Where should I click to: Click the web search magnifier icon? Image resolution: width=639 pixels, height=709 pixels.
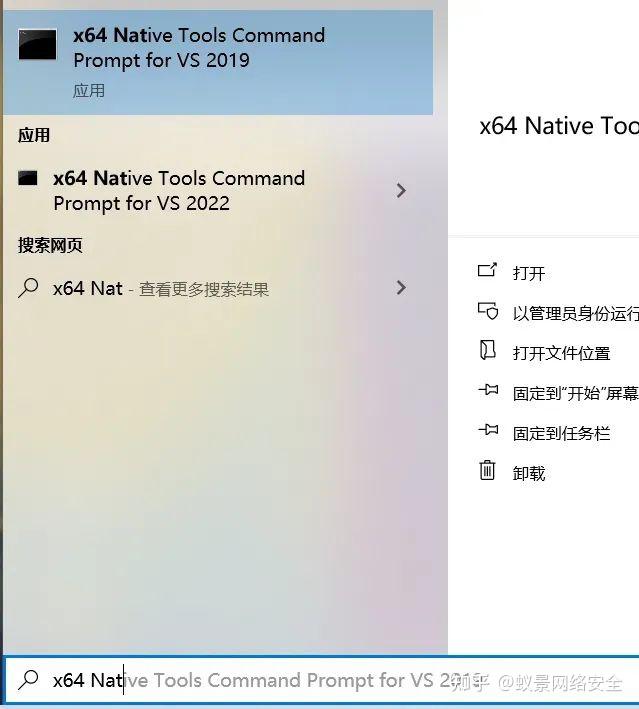click(28, 288)
